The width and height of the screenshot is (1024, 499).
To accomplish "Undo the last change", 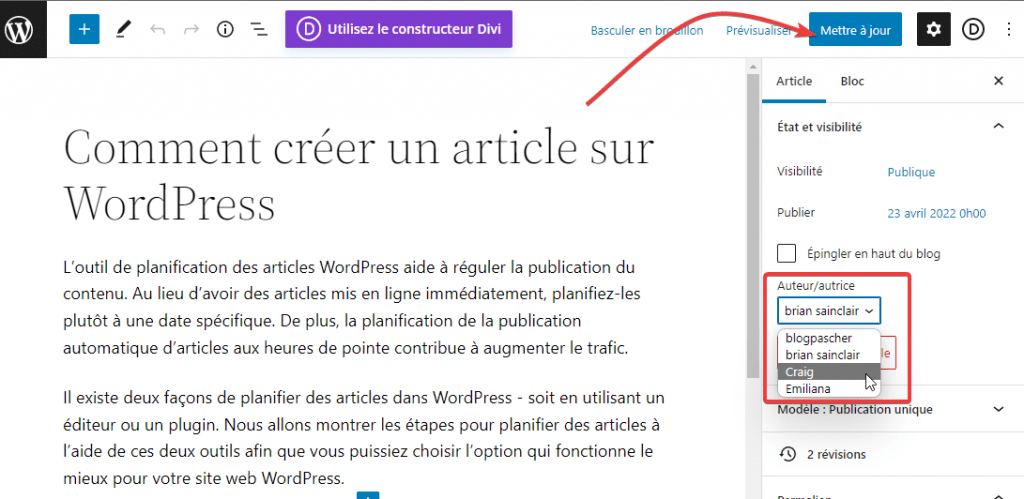I will (x=157, y=29).
